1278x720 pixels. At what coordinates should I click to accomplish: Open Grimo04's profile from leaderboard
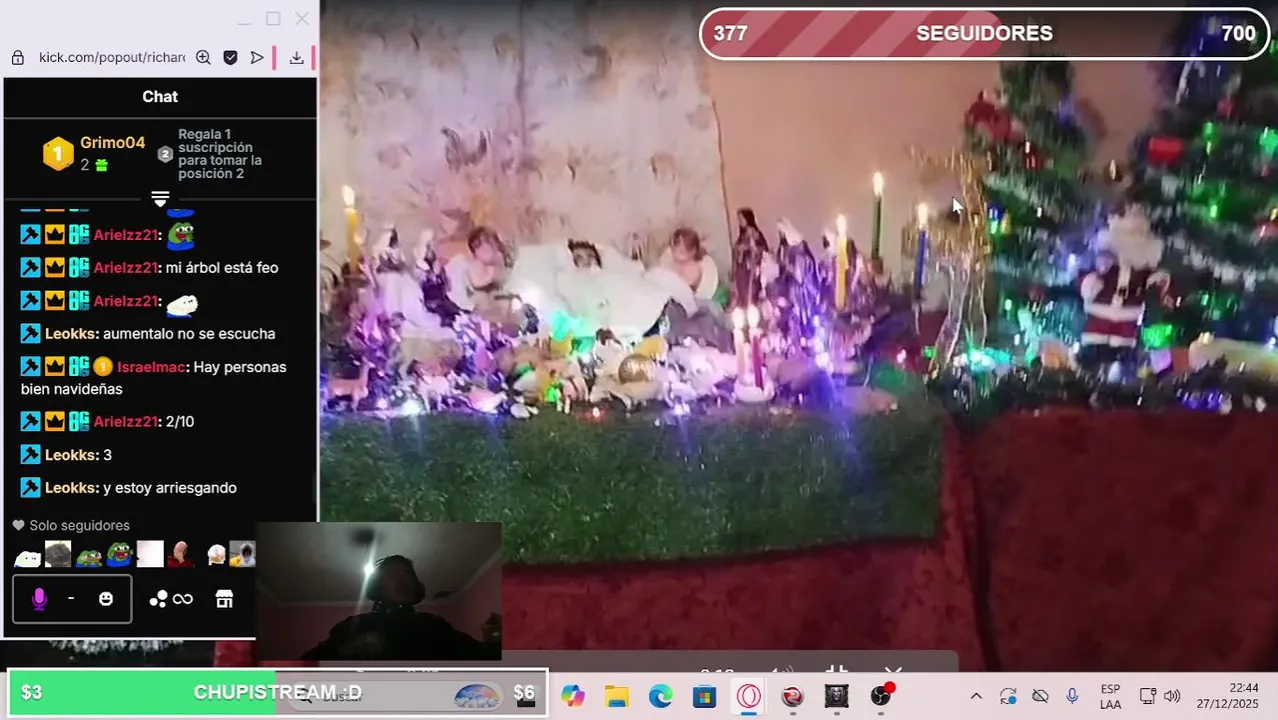point(113,143)
